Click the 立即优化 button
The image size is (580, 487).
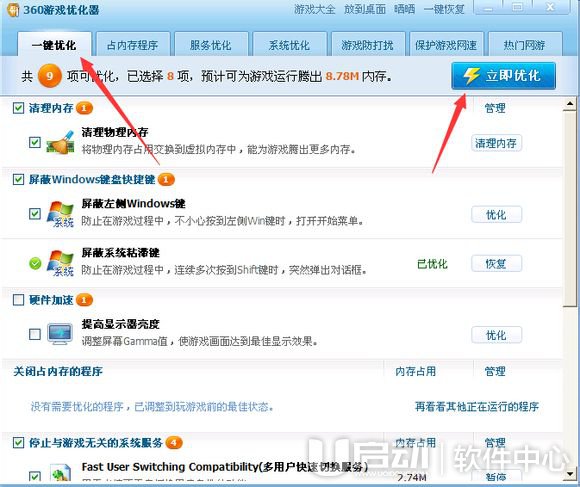pyautogui.click(x=503, y=76)
